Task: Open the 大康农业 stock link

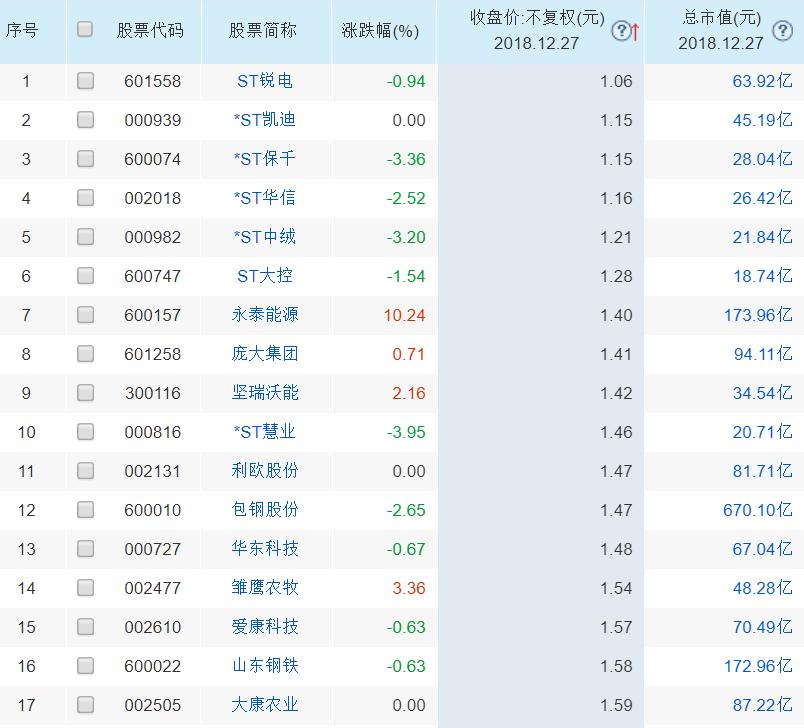Action: coord(265,704)
